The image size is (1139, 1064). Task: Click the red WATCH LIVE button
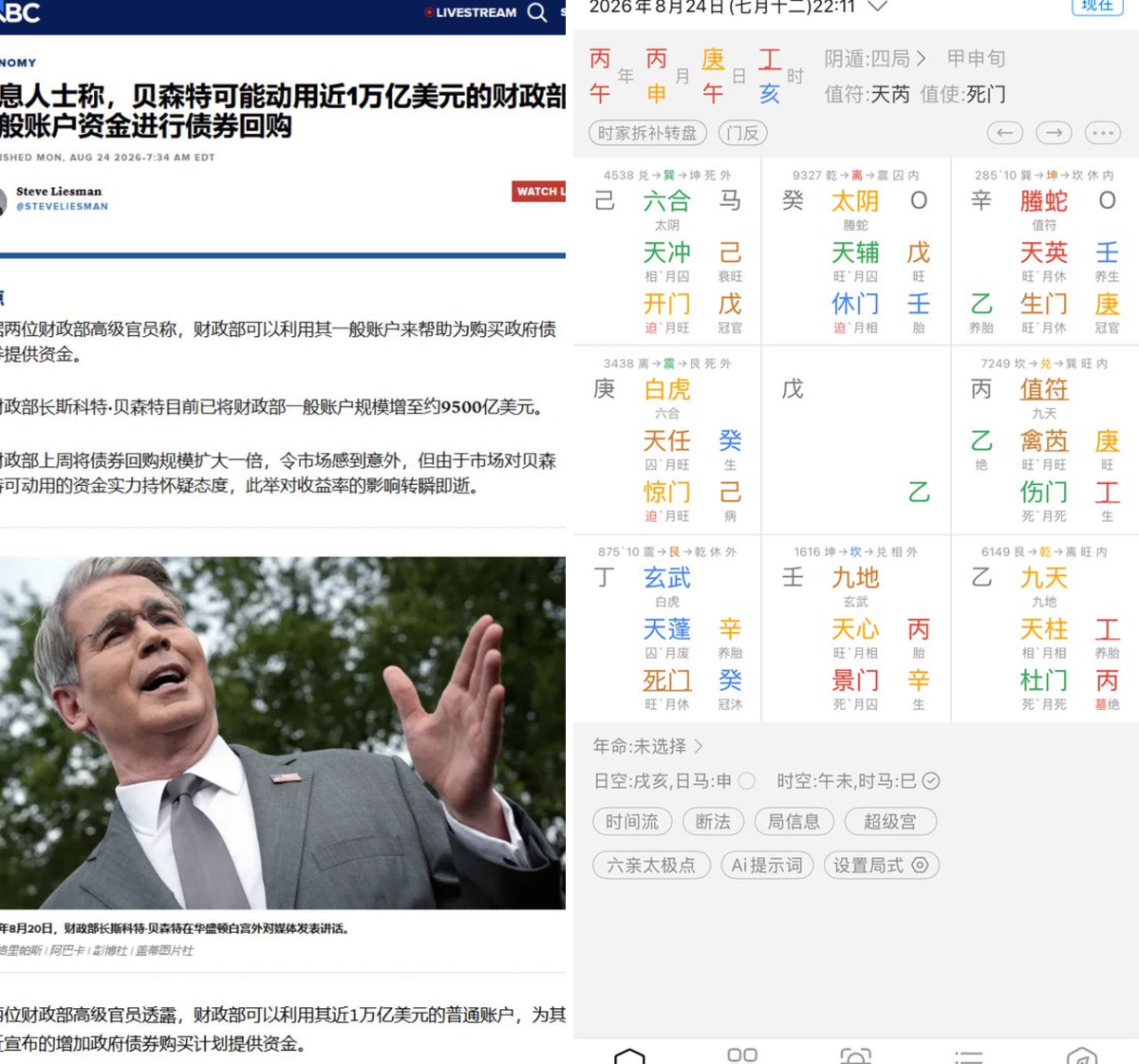pyautogui.click(x=539, y=192)
